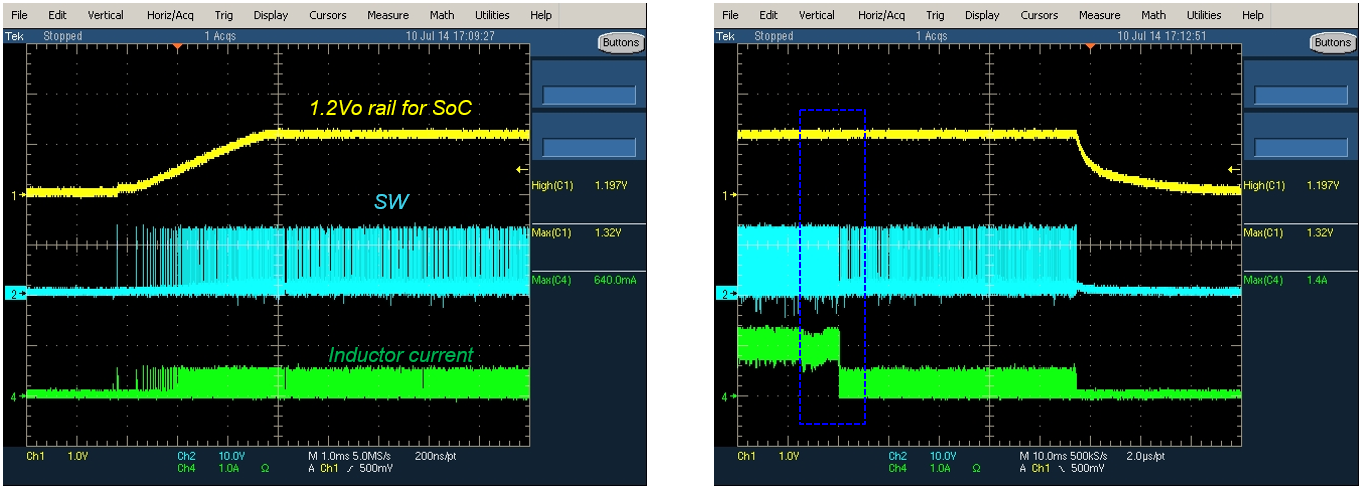Open Utilities menu in left oscilloscope window
The image size is (1365, 489).
tap(493, 15)
